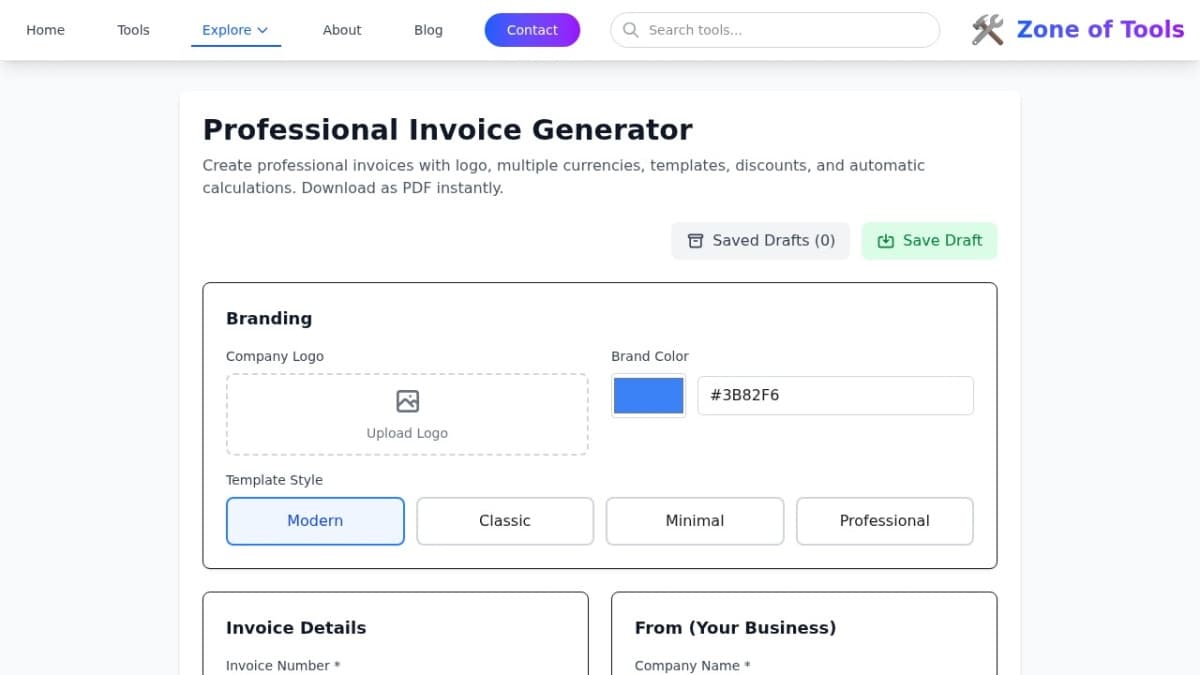
Task: Click the Contact button
Action: click(x=532, y=30)
